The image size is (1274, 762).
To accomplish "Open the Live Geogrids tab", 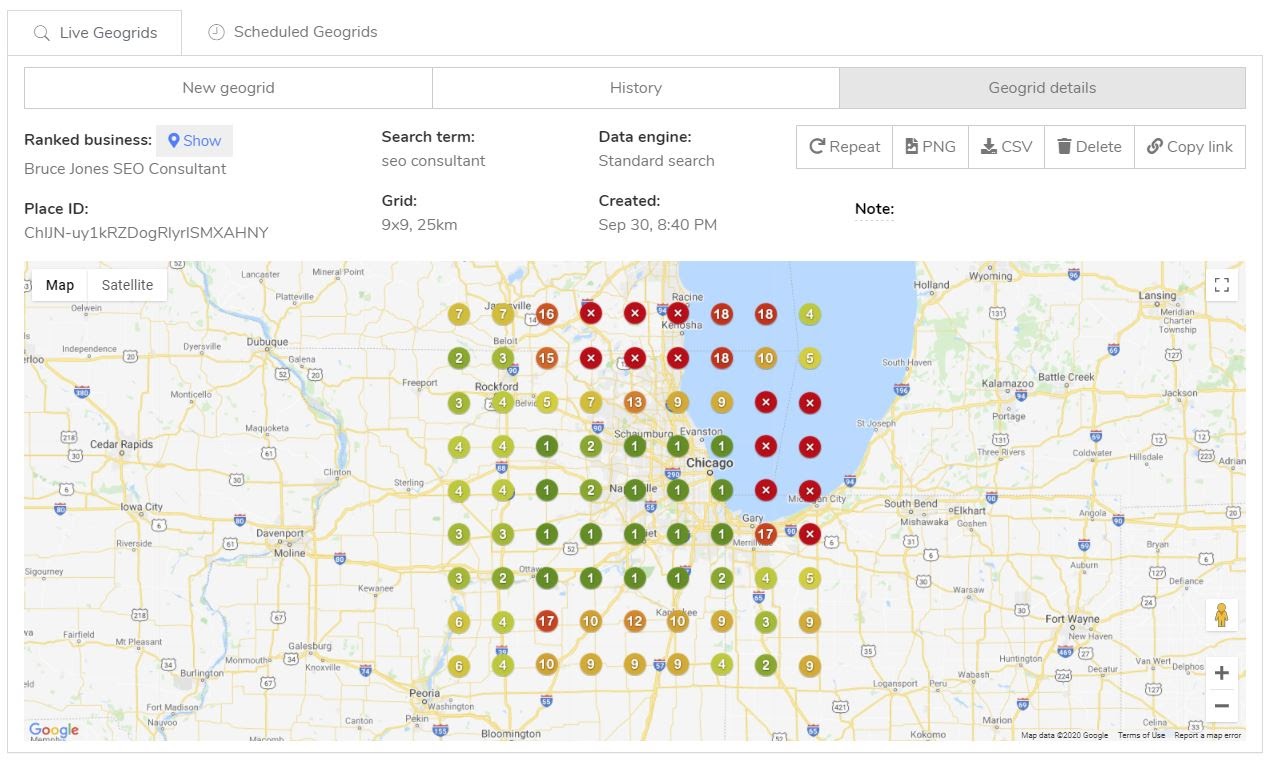I will click(x=95, y=33).
